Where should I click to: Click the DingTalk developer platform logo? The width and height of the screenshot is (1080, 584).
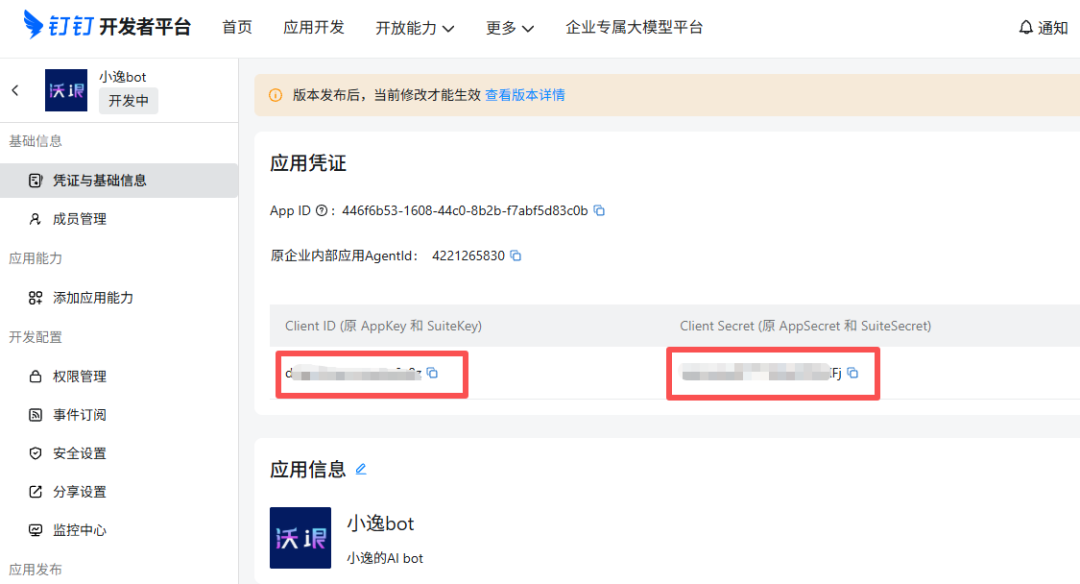107,27
